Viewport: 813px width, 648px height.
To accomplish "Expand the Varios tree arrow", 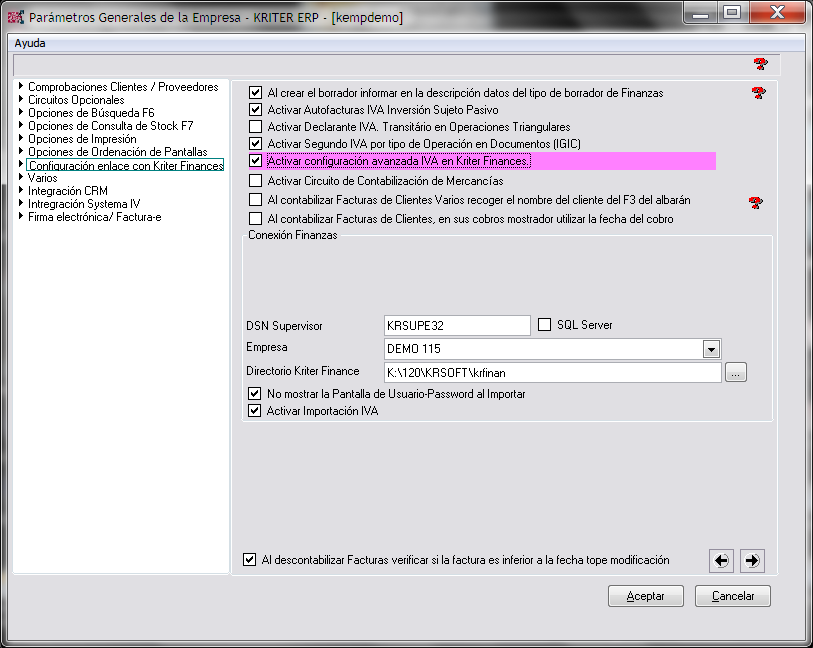I will coord(21,177).
